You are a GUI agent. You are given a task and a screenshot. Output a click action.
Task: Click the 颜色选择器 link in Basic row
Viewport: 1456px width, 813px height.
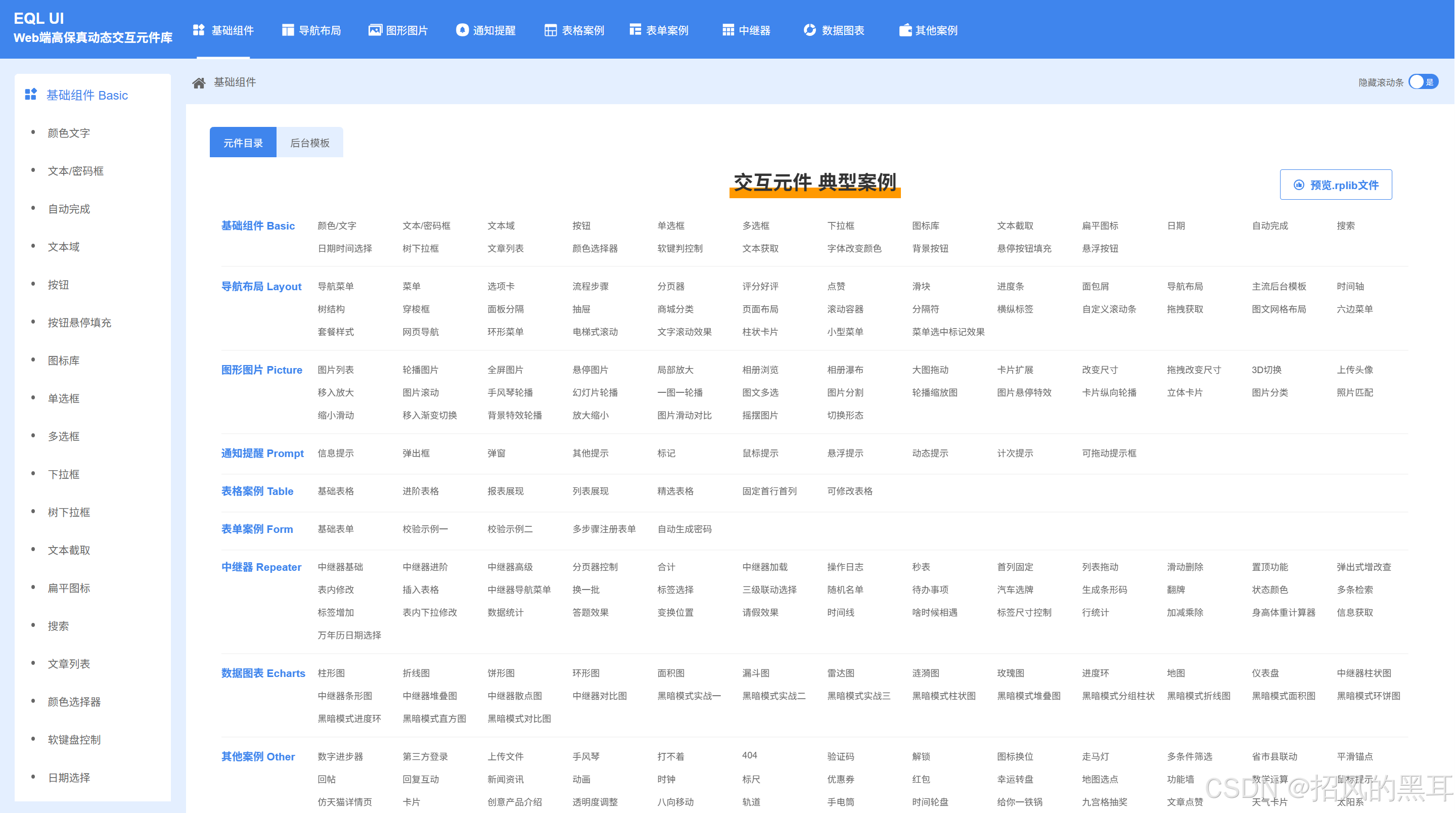tap(595, 249)
